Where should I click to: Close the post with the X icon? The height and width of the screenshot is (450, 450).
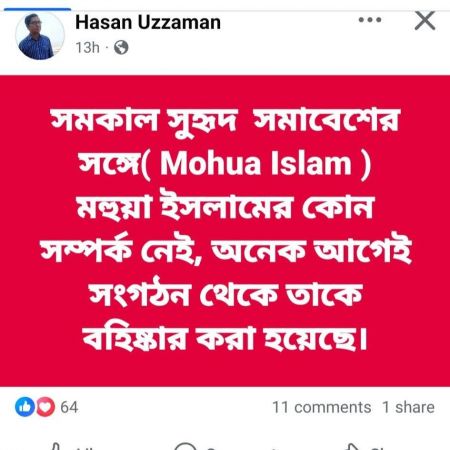[x=425, y=20]
